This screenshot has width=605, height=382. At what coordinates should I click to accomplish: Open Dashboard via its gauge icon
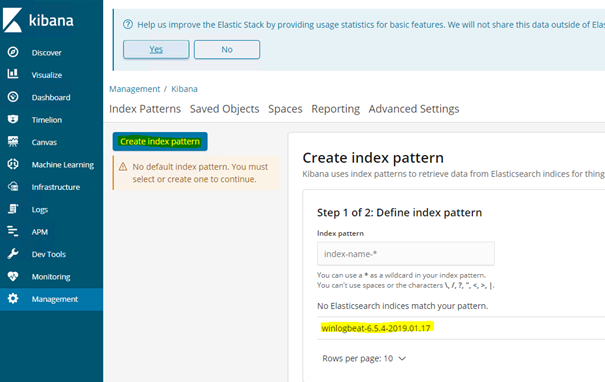[x=13, y=97]
